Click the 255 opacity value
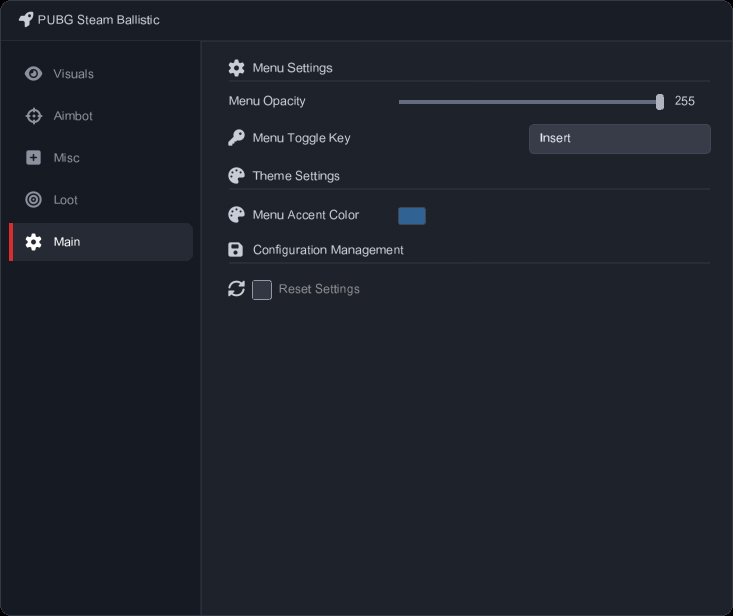This screenshot has width=733, height=616. click(x=684, y=101)
